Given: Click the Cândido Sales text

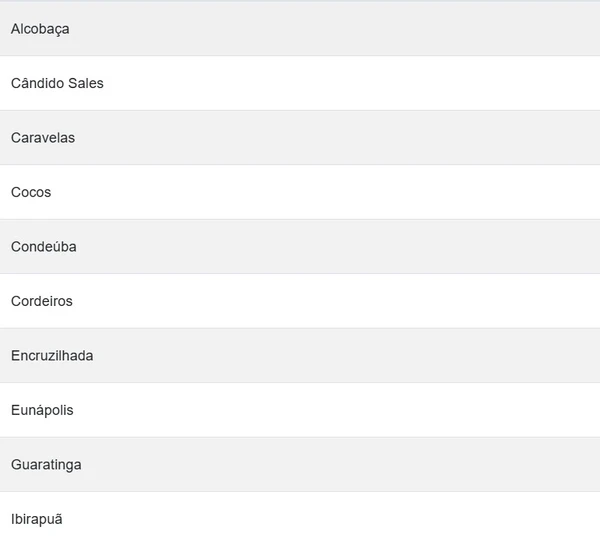Looking at the screenshot, I should pyautogui.click(x=57, y=83).
